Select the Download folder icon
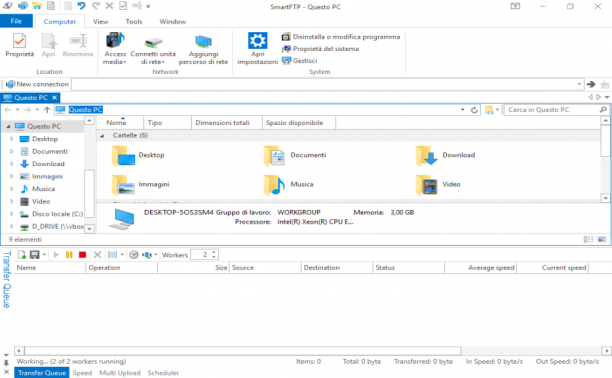The image size is (612, 378). click(426, 156)
